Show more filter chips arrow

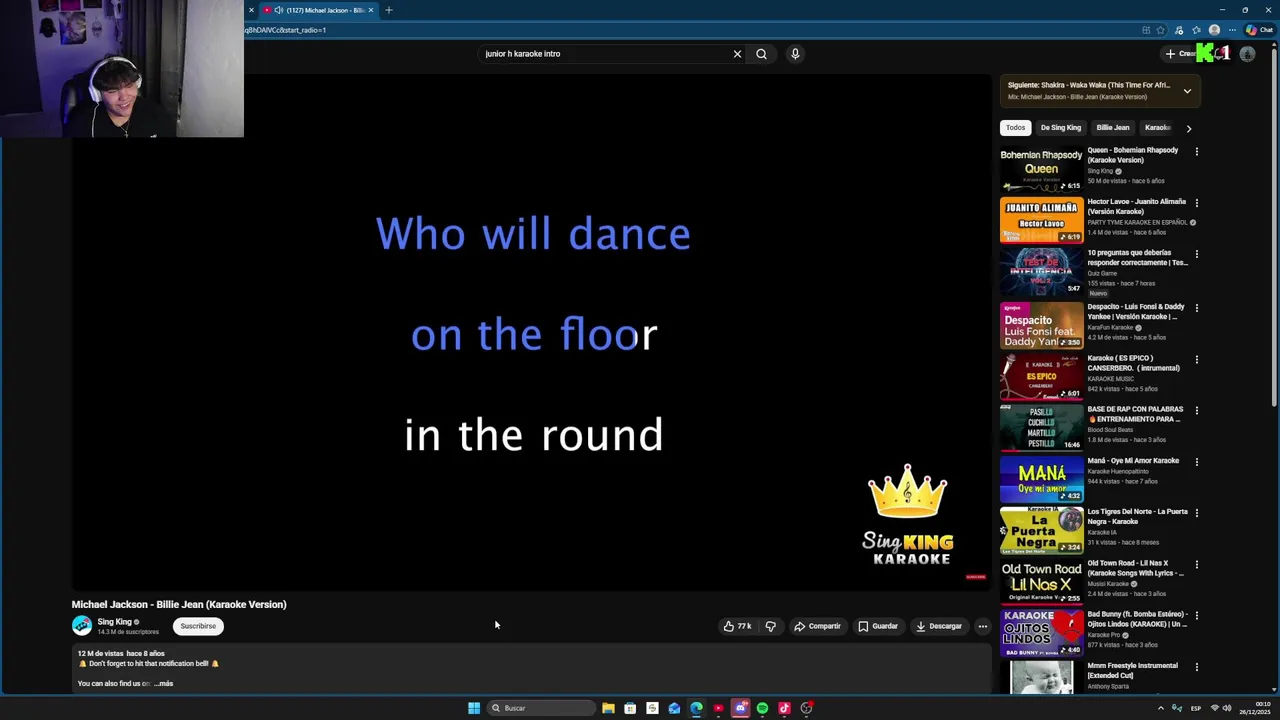click(1188, 128)
